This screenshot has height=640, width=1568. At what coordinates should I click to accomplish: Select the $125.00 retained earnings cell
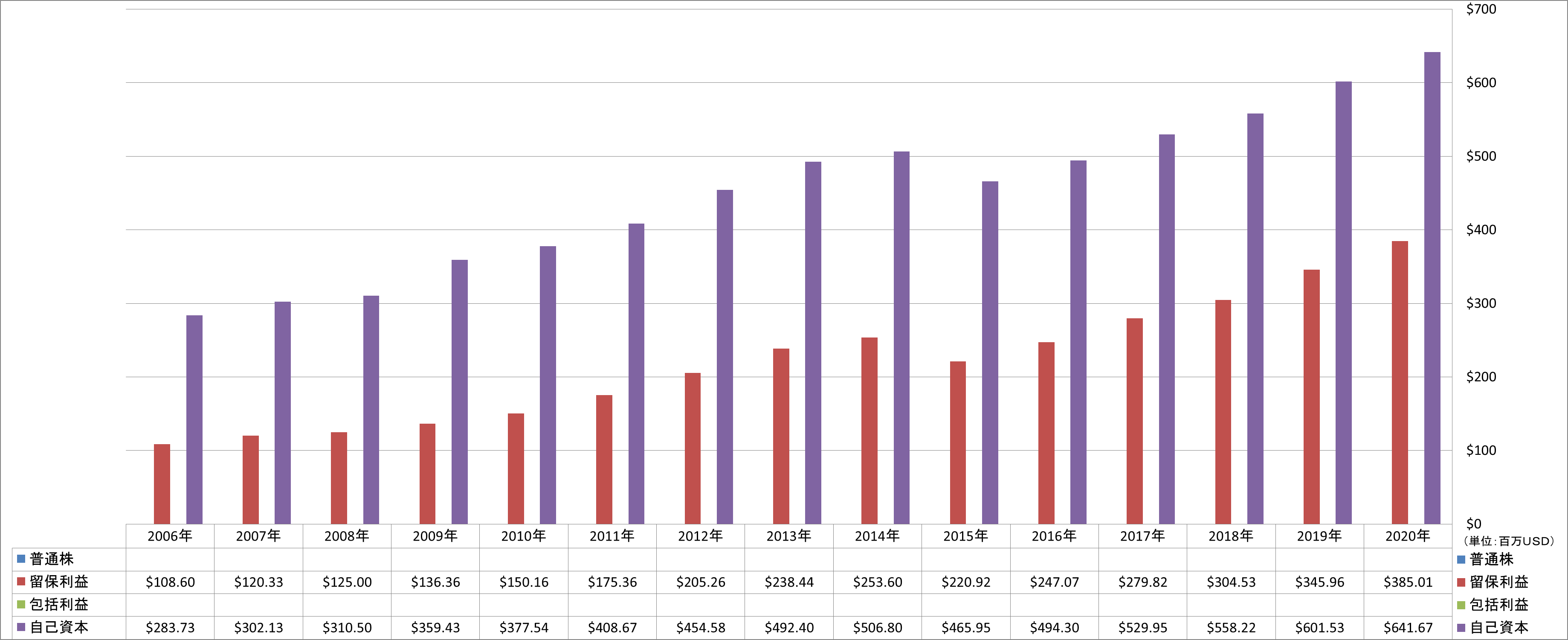(347, 582)
